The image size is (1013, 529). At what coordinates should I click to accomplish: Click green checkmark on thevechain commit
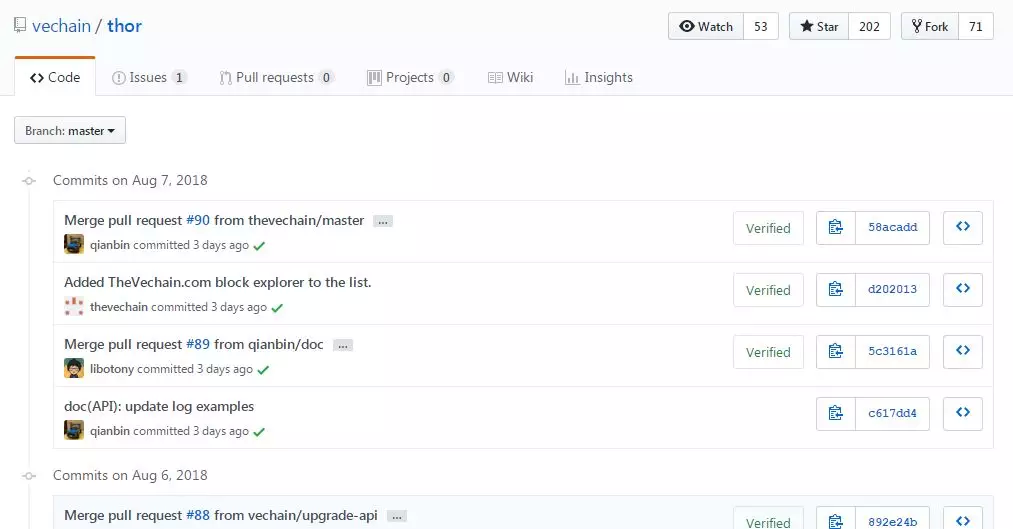tap(277, 308)
